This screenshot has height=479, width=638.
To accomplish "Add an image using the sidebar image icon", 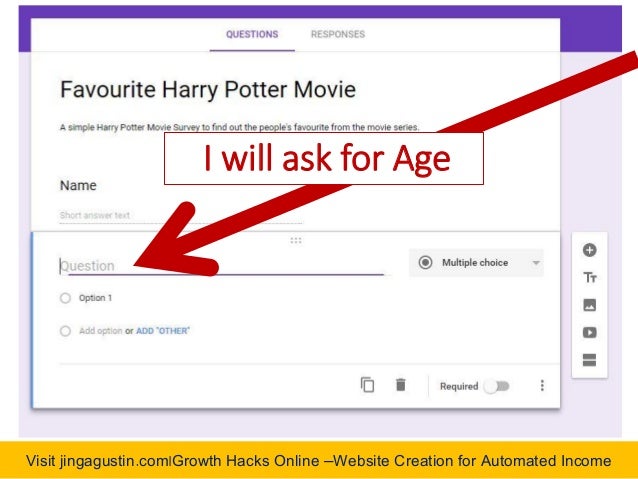I will point(589,305).
